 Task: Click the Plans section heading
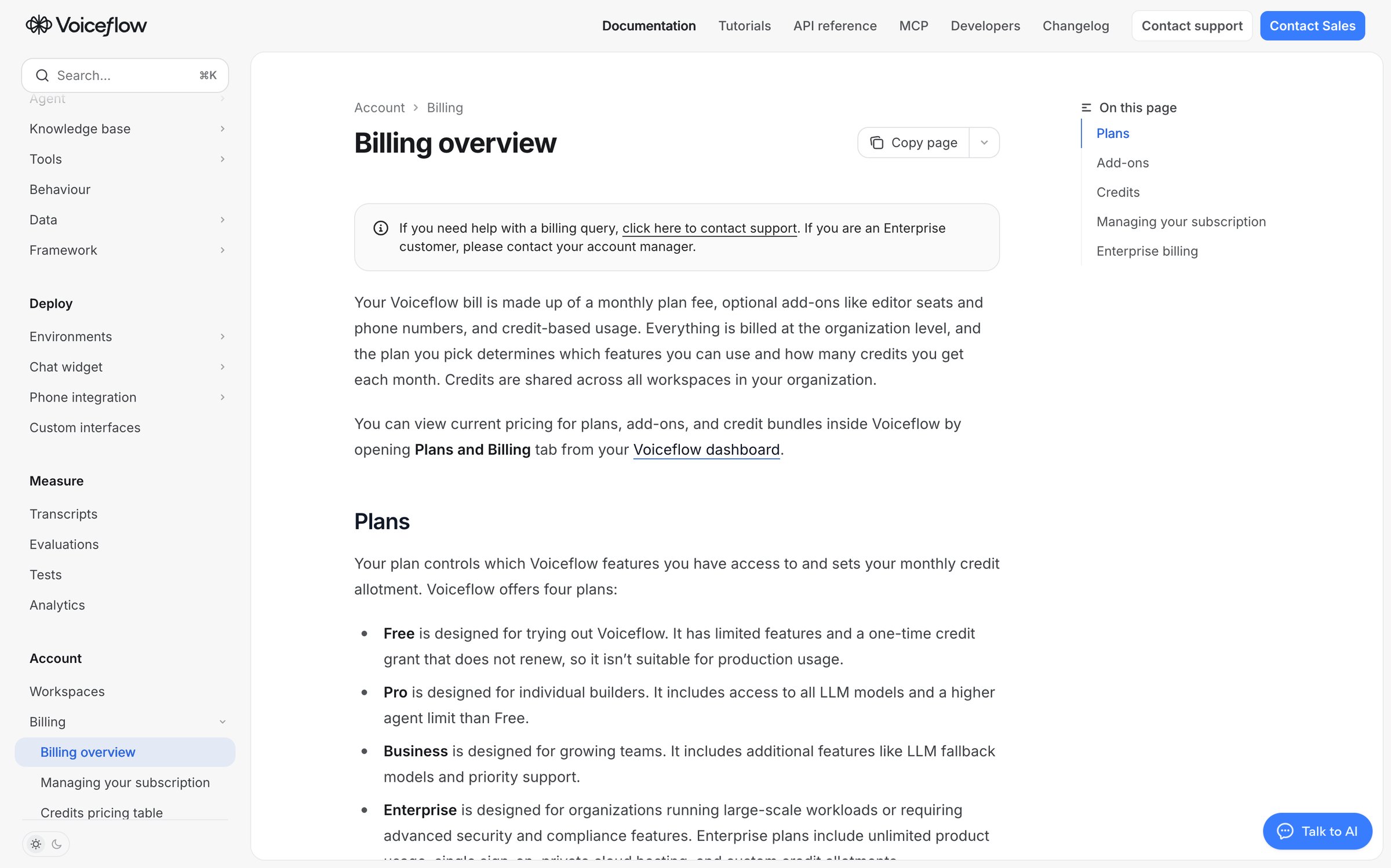[382, 521]
